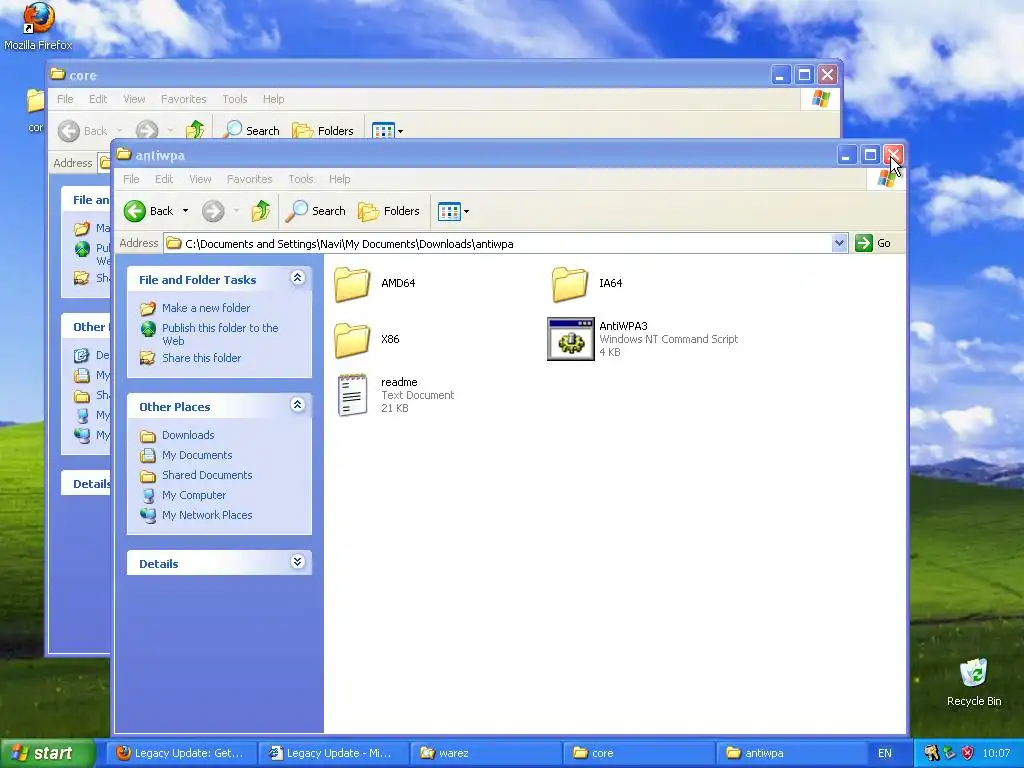Open My Network Places link

[x=206, y=515]
